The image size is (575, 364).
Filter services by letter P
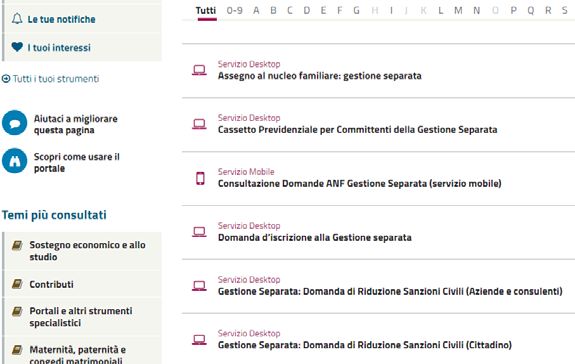pyautogui.click(x=514, y=10)
